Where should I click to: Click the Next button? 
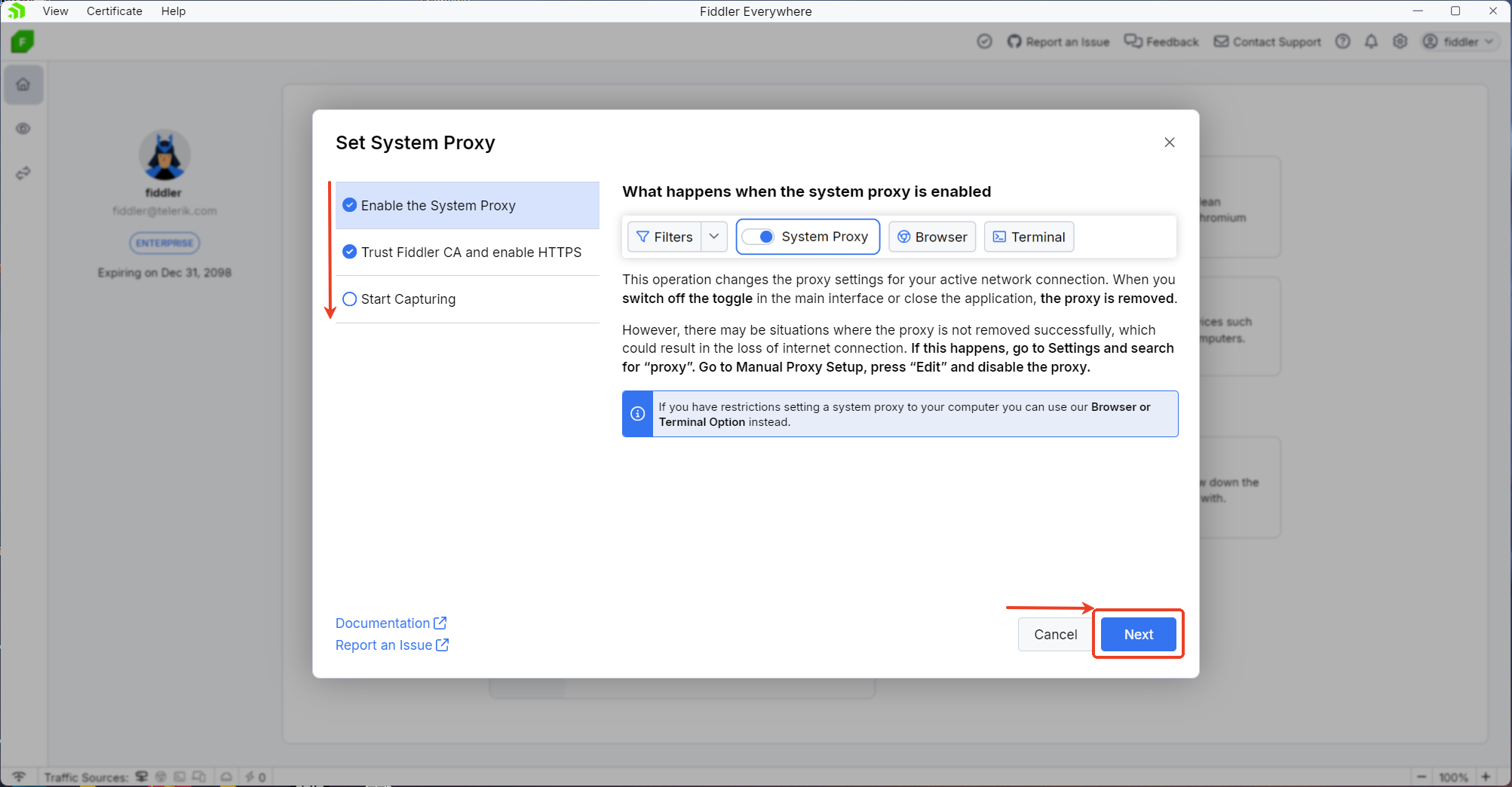(1138, 634)
